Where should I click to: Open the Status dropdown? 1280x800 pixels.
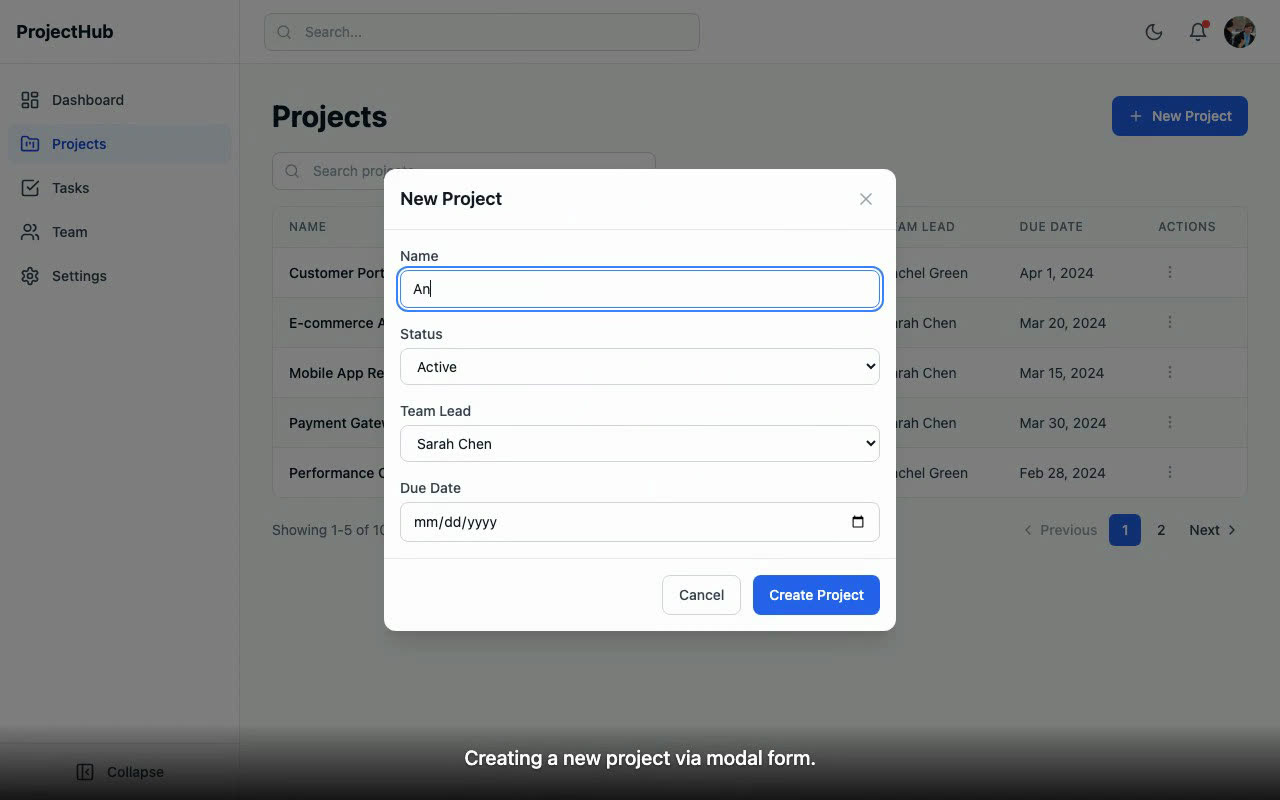coord(640,367)
